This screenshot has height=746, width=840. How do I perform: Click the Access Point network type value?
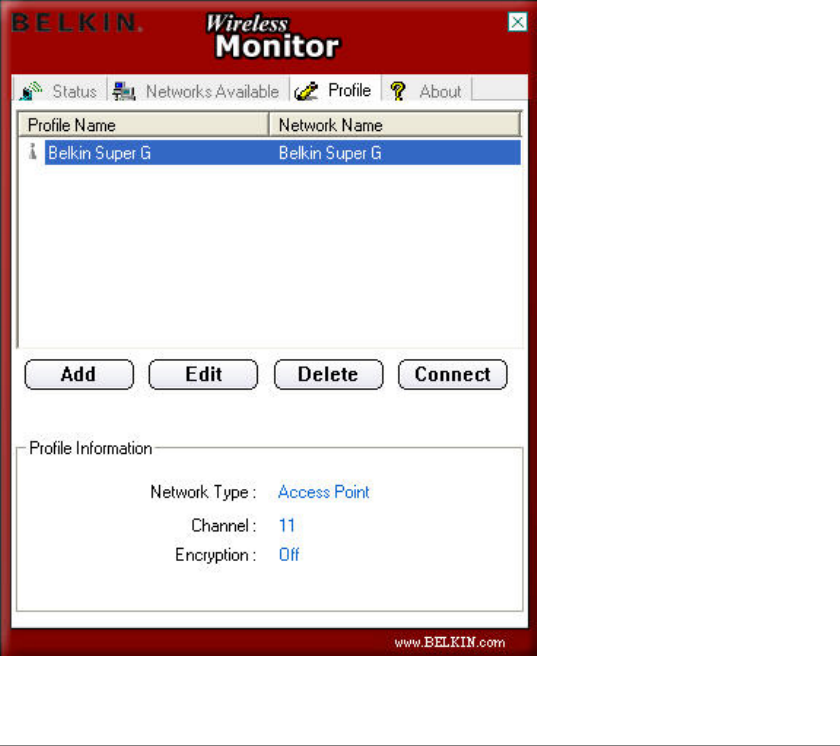click(x=324, y=492)
